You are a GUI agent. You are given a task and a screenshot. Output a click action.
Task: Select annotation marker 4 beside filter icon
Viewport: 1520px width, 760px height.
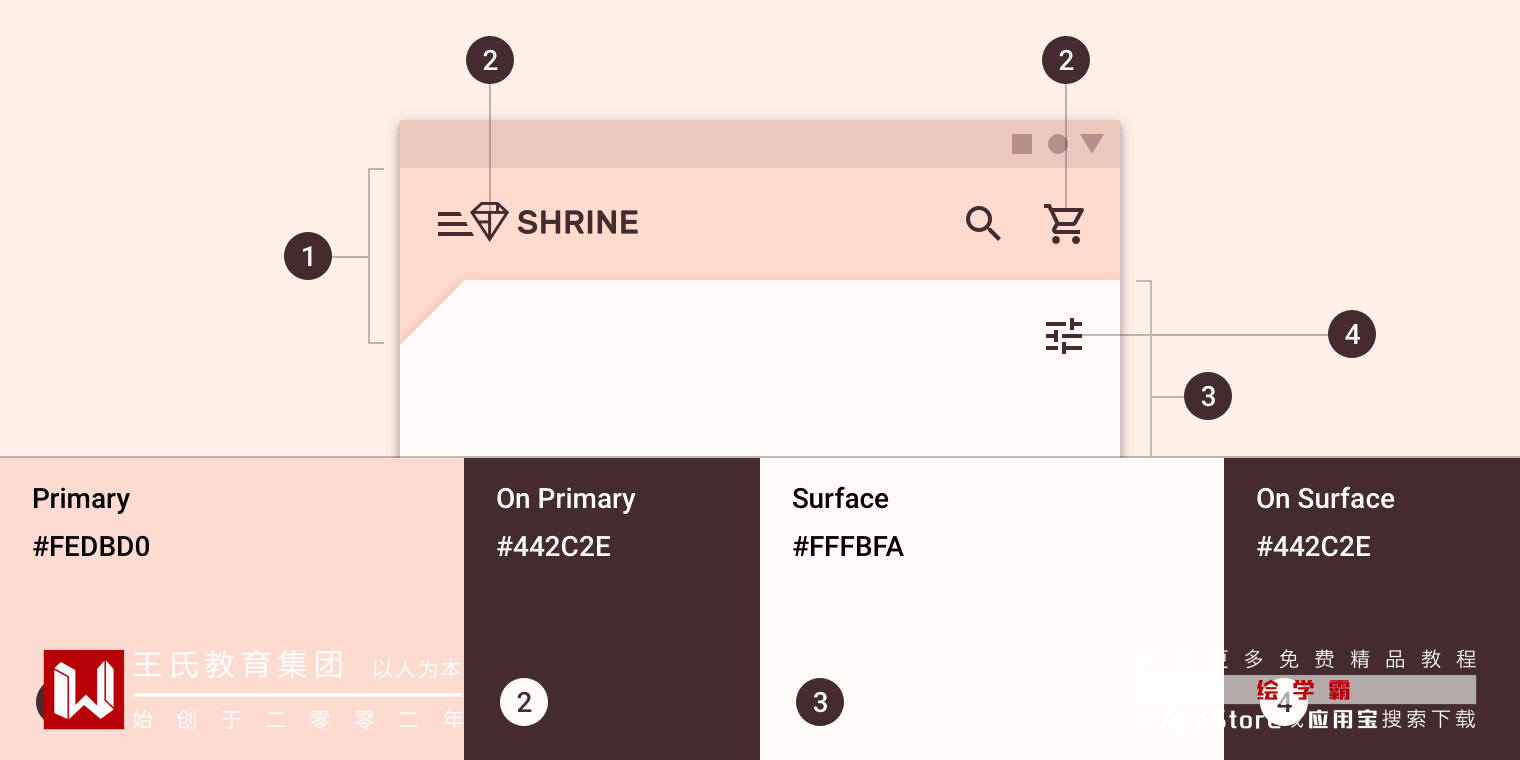coord(1352,334)
